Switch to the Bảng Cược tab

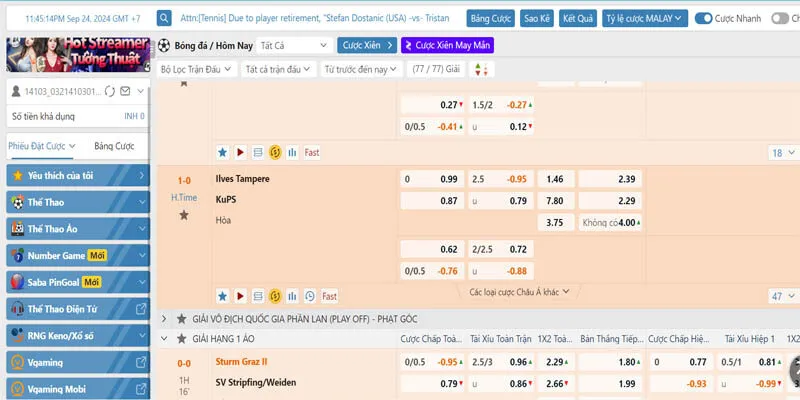115,146
